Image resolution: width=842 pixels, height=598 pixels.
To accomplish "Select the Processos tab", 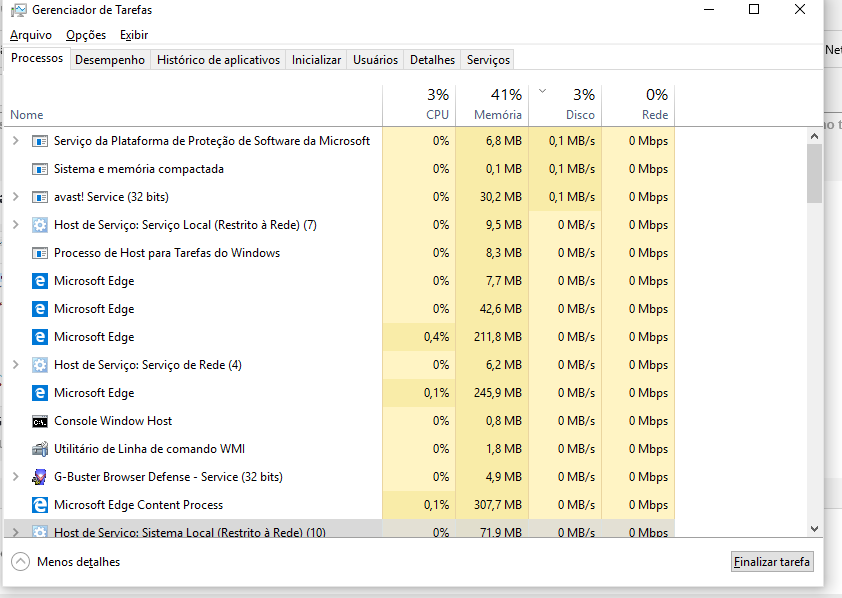I will click(37, 58).
